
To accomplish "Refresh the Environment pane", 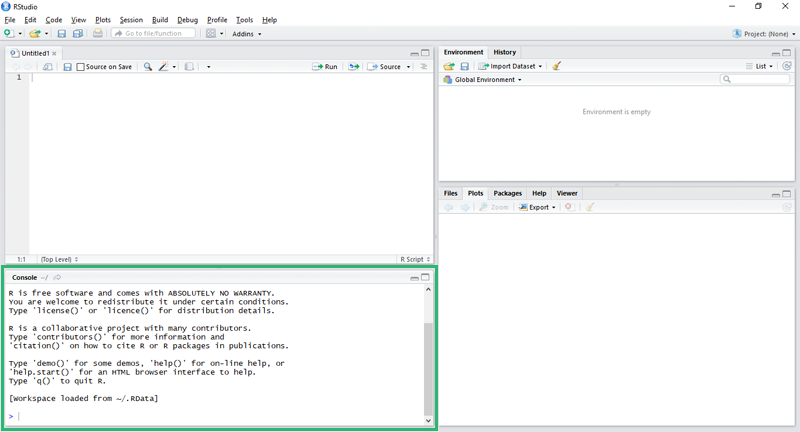I will (787, 66).
